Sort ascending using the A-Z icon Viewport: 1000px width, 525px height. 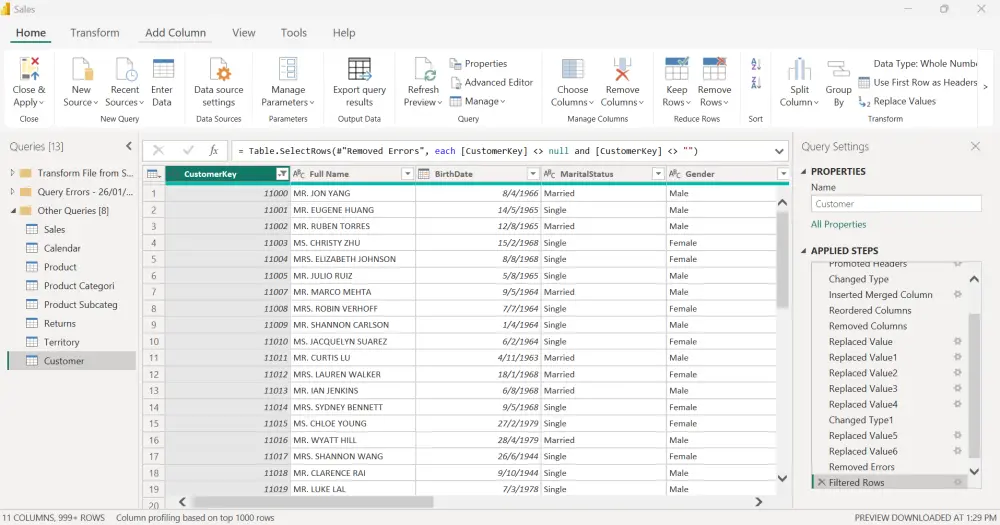point(756,64)
